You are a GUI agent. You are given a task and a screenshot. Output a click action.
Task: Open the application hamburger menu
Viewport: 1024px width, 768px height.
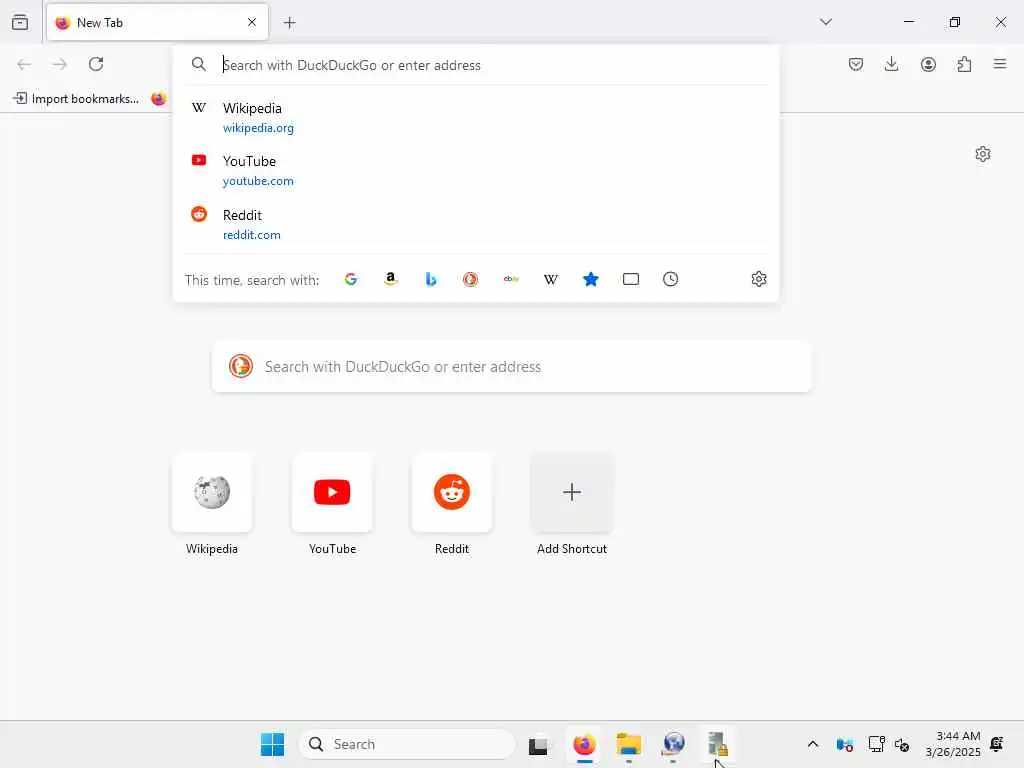click(1000, 64)
